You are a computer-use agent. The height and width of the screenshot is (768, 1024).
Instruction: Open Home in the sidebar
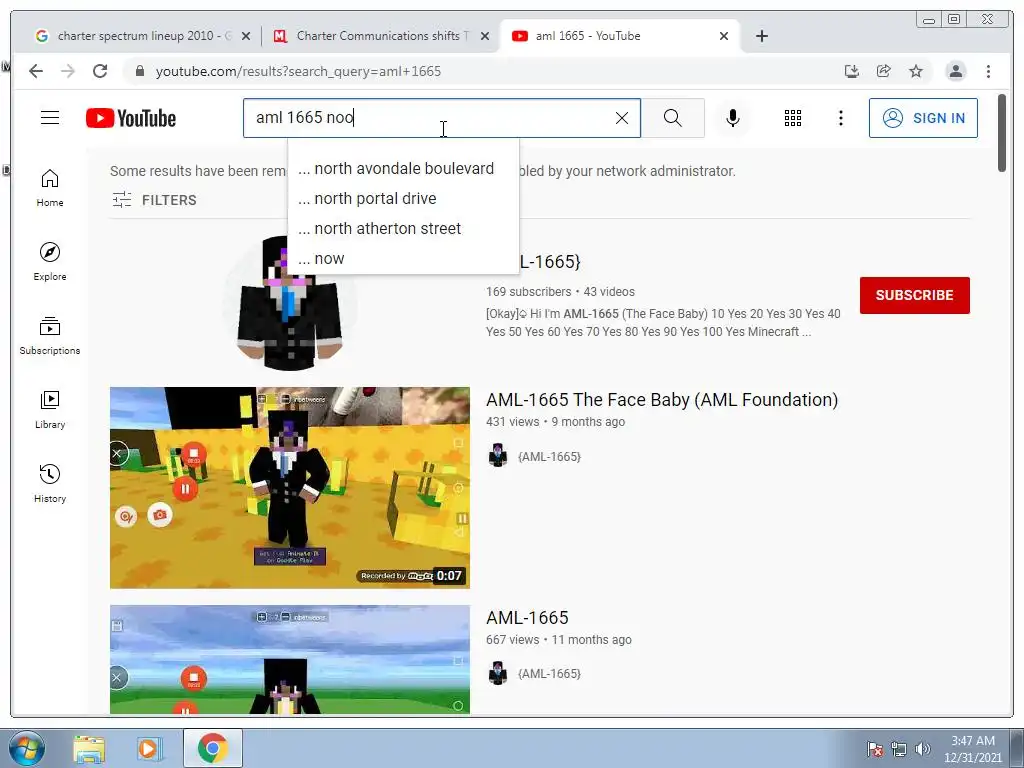coord(50,188)
